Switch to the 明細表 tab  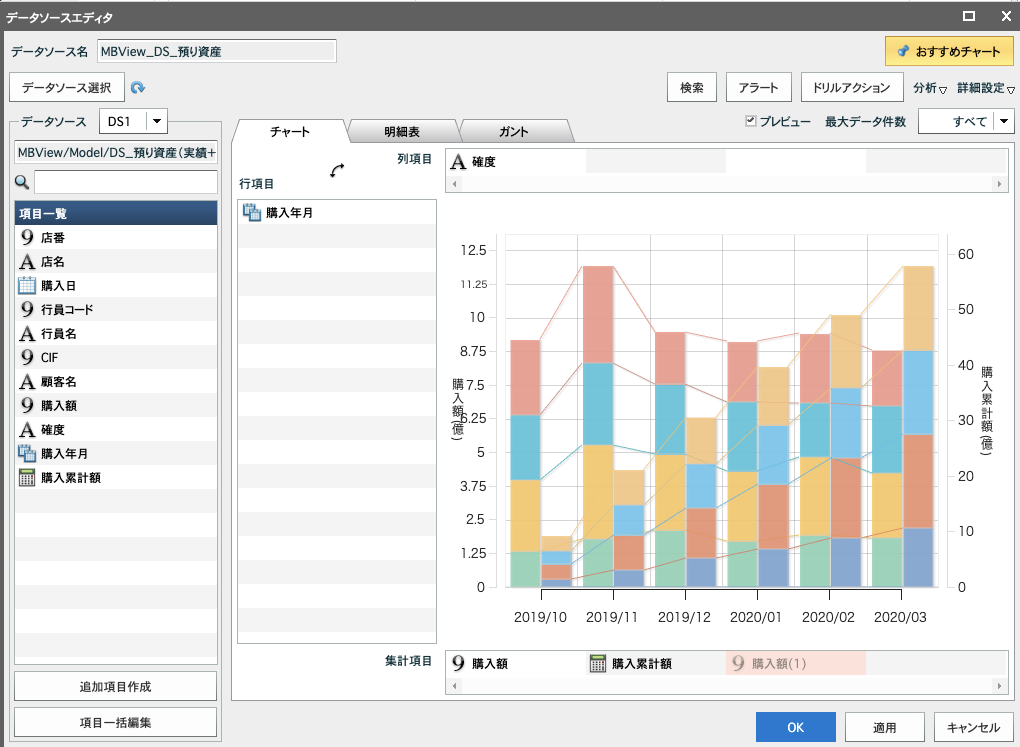401,131
